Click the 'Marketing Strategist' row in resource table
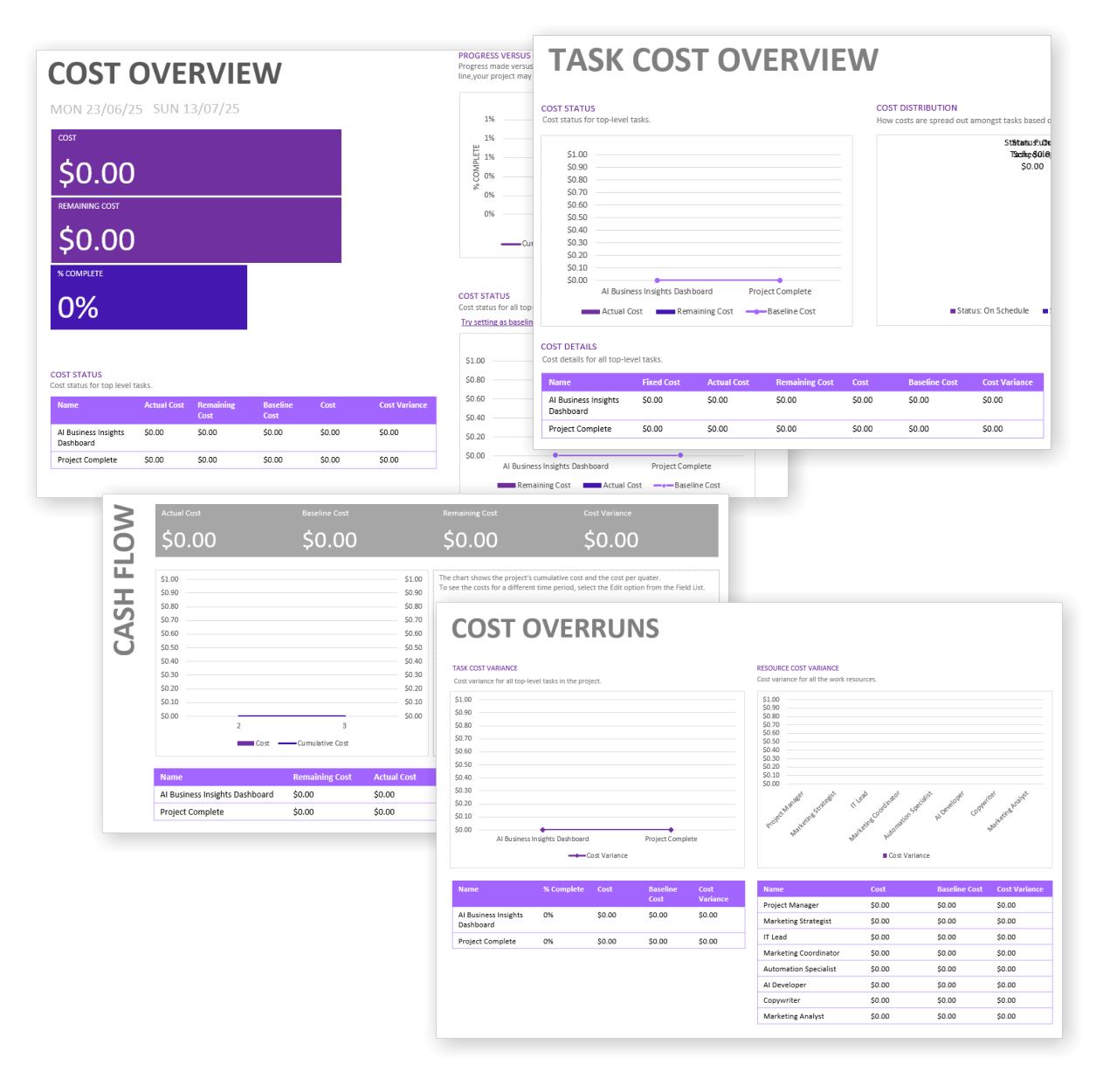Image resolution: width=1103 pixels, height=1092 pixels. 905,921
